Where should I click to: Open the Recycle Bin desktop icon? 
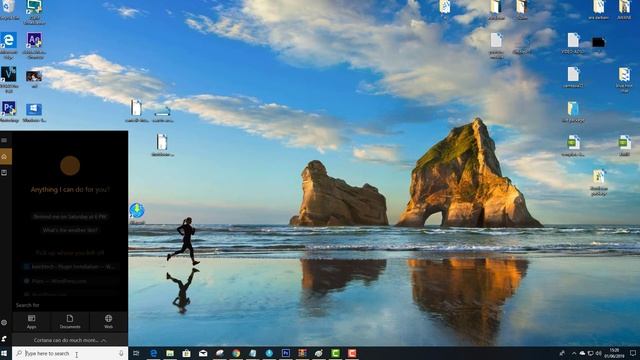(9, 9)
